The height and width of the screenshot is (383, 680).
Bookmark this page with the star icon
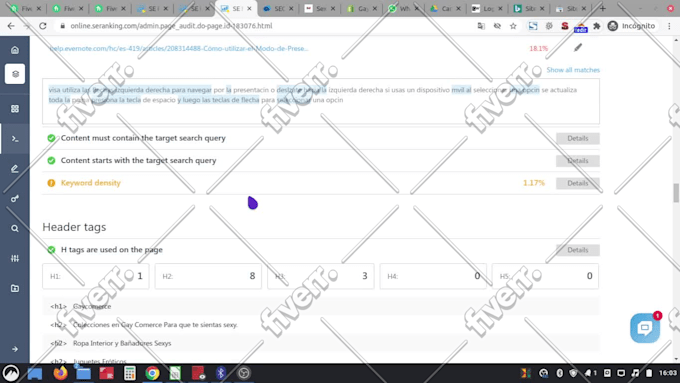[513, 26]
